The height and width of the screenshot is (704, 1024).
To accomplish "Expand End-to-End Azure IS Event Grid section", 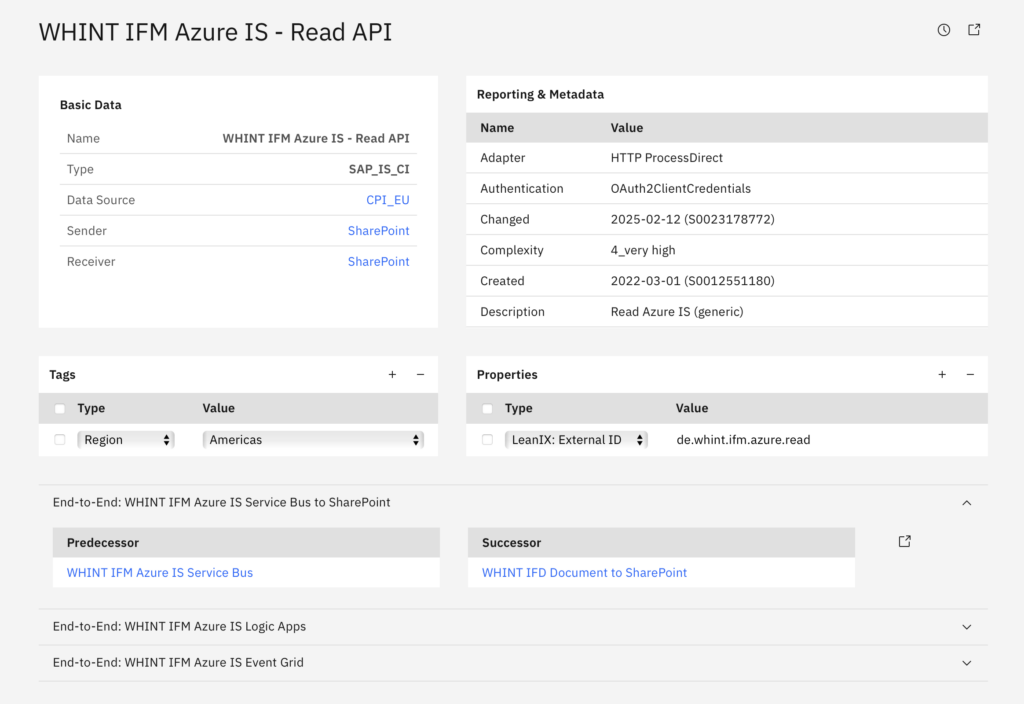I will [966, 663].
